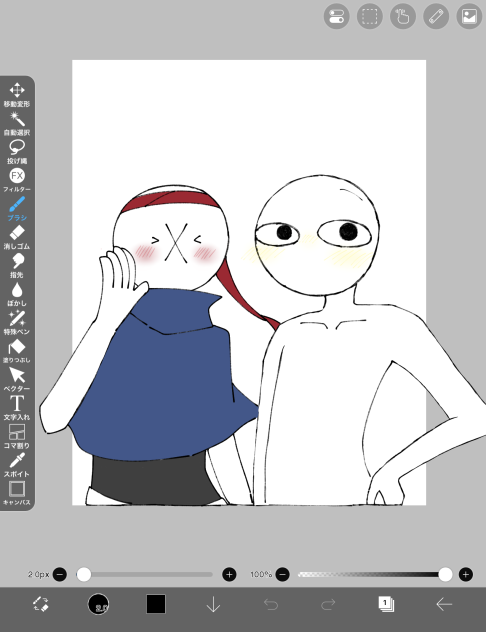Select the Blur (ぼかし) tool
This screenshot has width=486, height=632.
click(17, 294)
